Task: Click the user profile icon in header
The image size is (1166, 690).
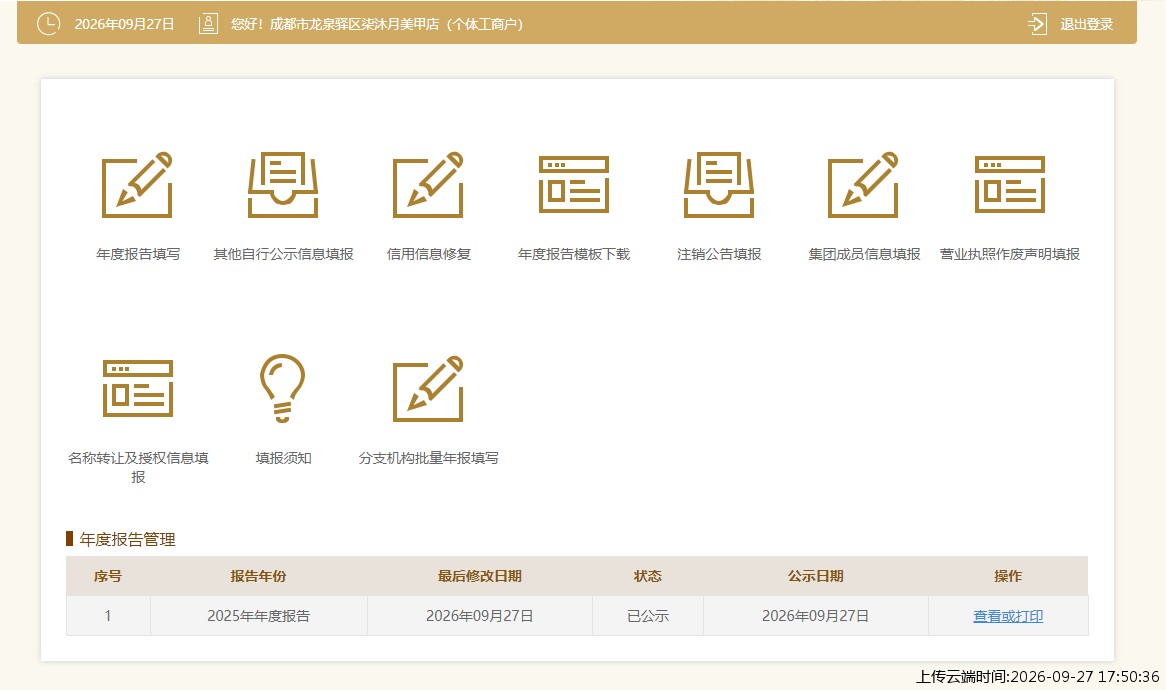Action: pyautogui.click(x=208, y=24)
